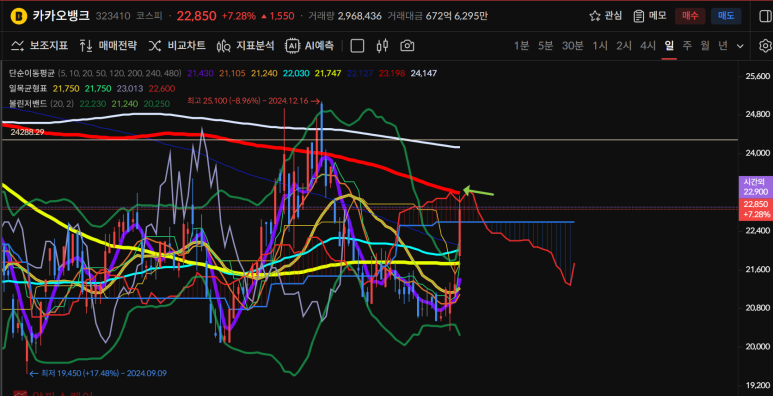Click the 20,000 price axis label
773x396 pixels.
pyautogui.click(x=758, y=346)
